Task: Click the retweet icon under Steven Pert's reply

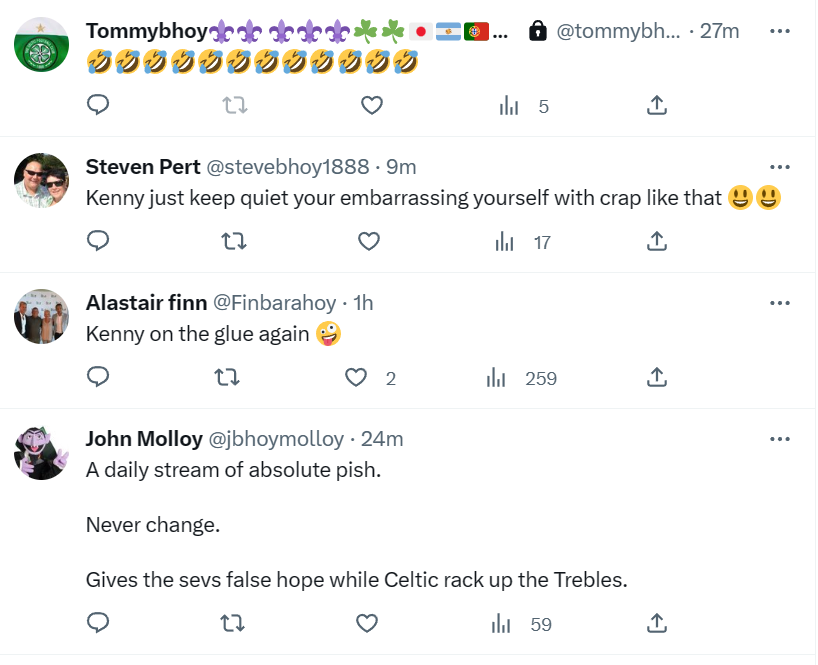Action: click(233, 241)
